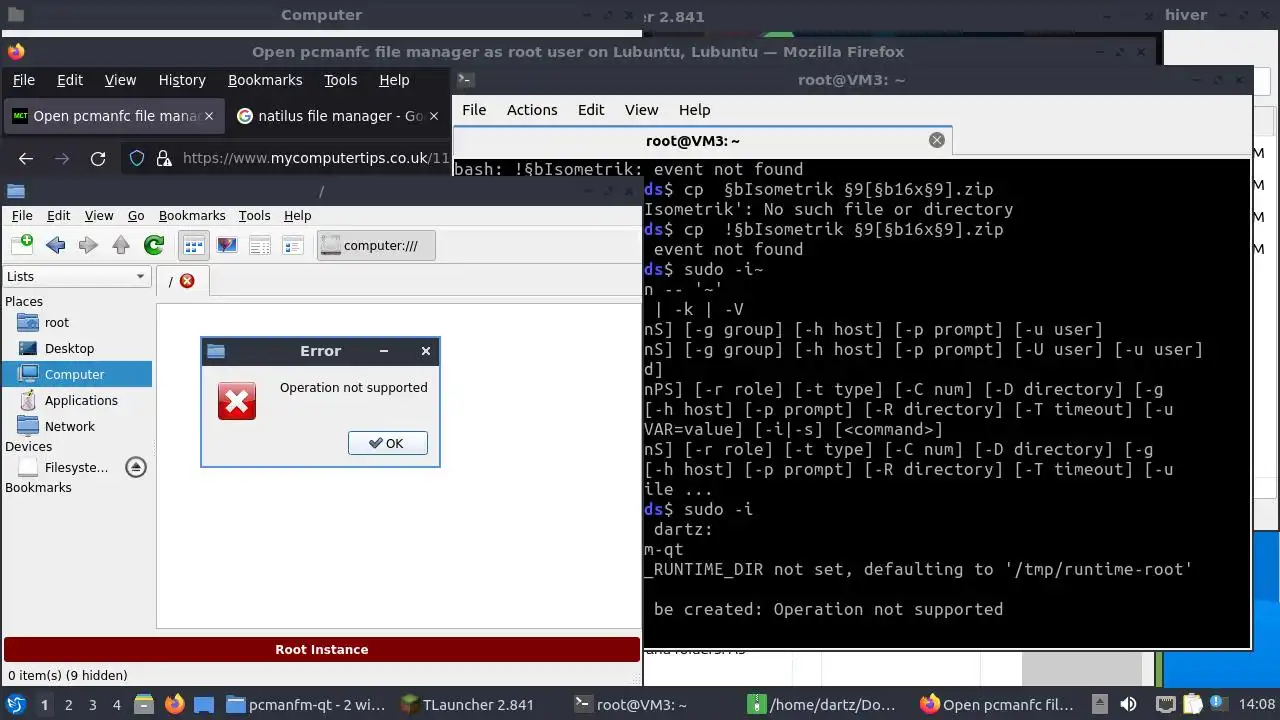Open the Go menu in pcmanfm
Screen dimensions: 1280x720
[x=136, y=215]
